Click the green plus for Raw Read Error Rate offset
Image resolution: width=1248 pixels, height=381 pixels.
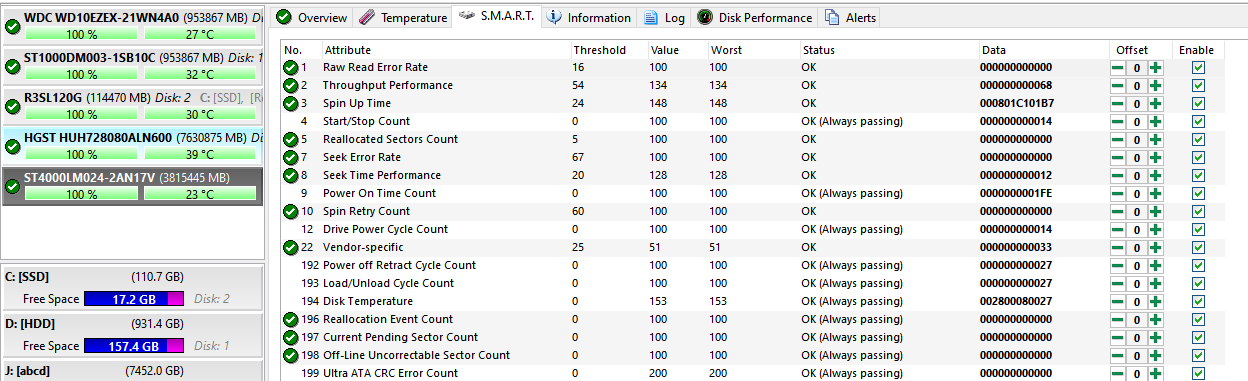click(x=1156, y=68)
